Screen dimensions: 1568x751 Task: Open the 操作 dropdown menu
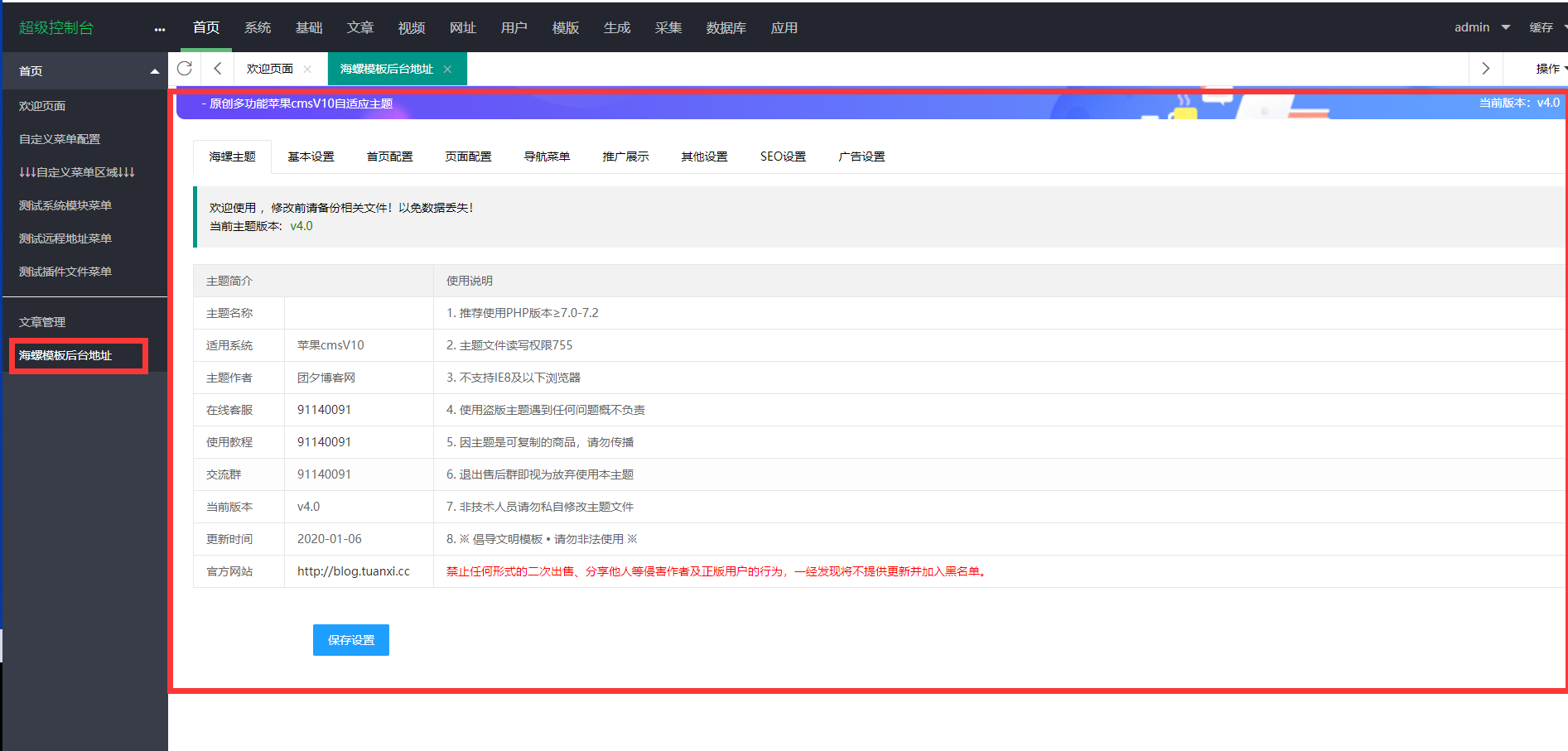(1551, 69)
